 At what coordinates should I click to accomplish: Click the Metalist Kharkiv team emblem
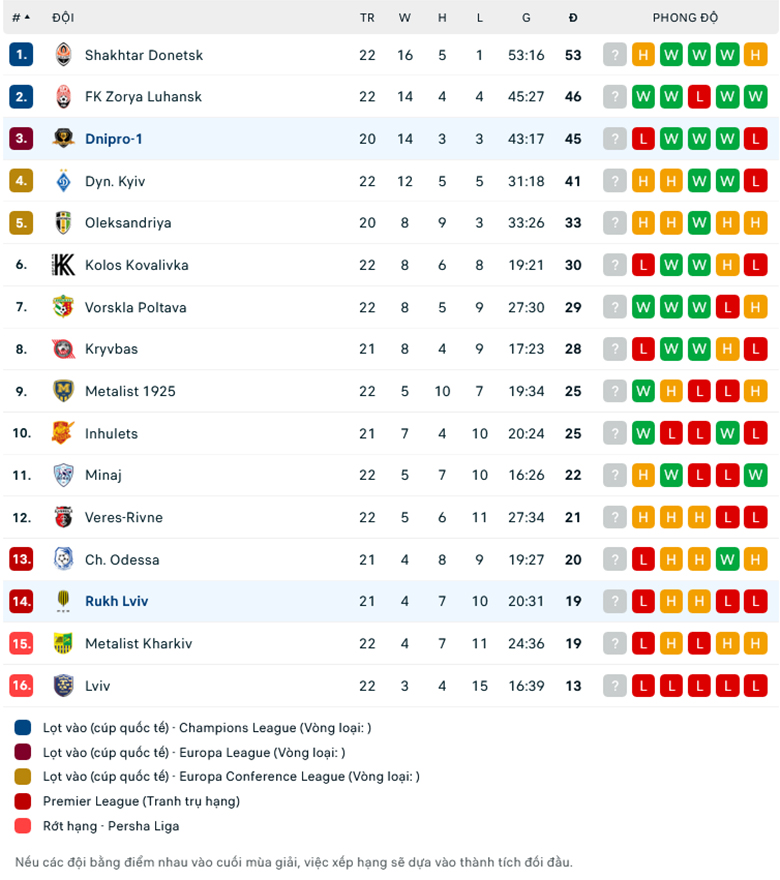(x=63, y=643)
